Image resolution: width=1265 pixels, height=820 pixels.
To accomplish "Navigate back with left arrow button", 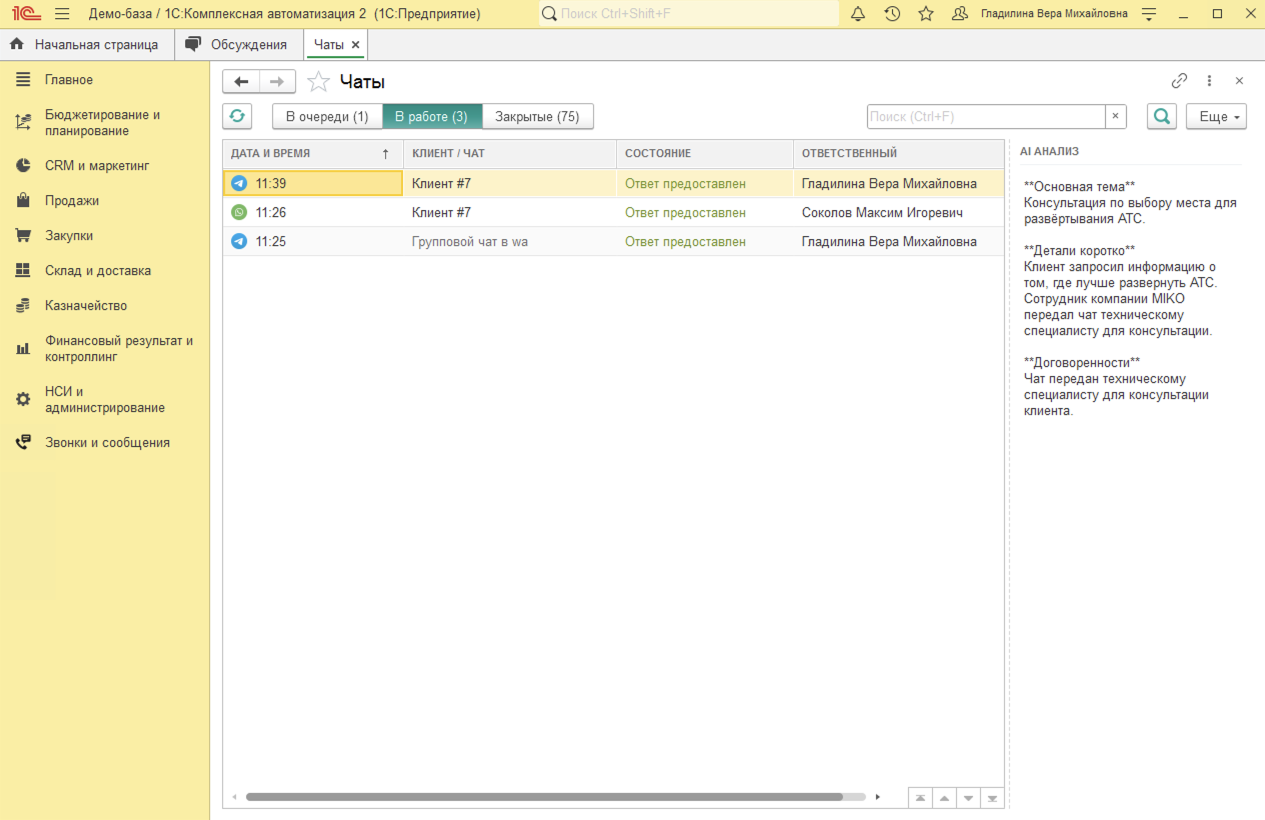I will [241, 82].
